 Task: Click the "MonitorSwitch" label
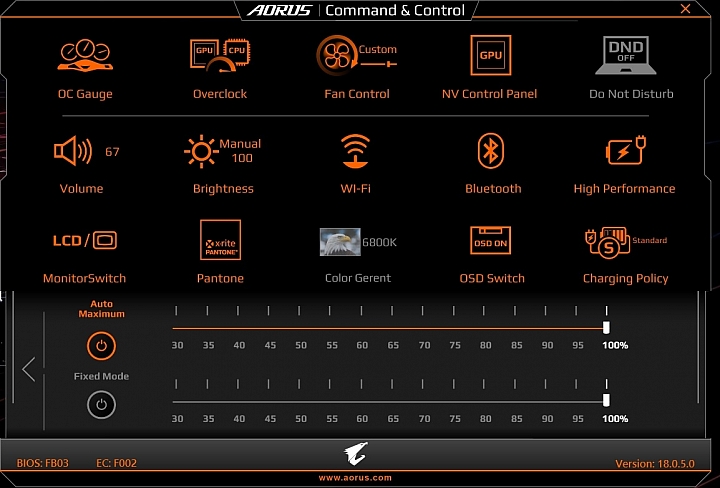pos(84,278)
